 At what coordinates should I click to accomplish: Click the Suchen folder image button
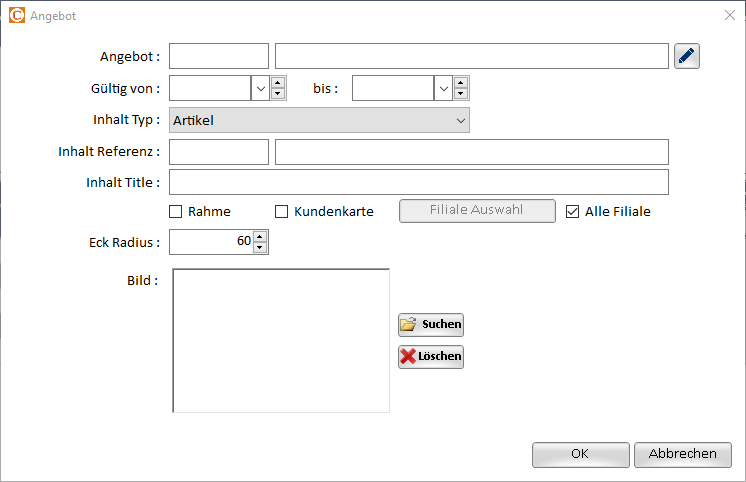point(431,324)
